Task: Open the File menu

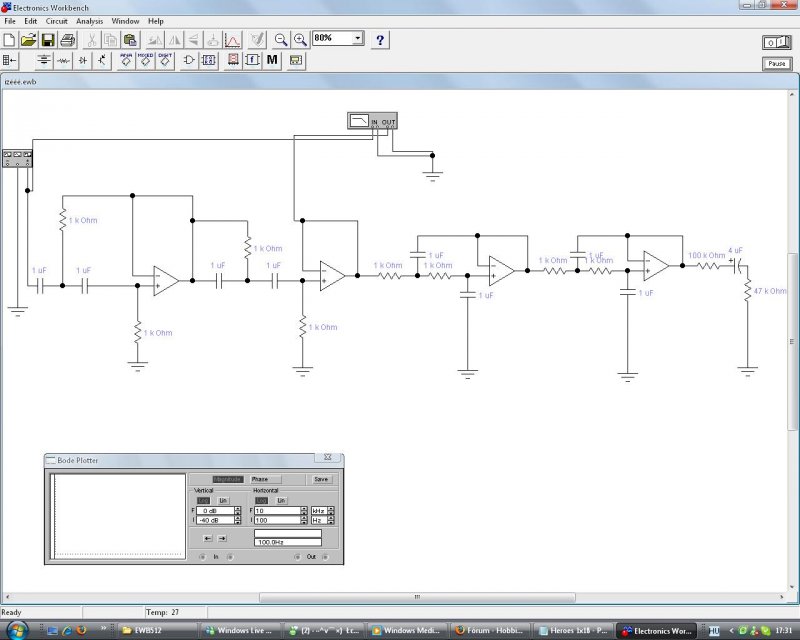Action: (10, 21)
